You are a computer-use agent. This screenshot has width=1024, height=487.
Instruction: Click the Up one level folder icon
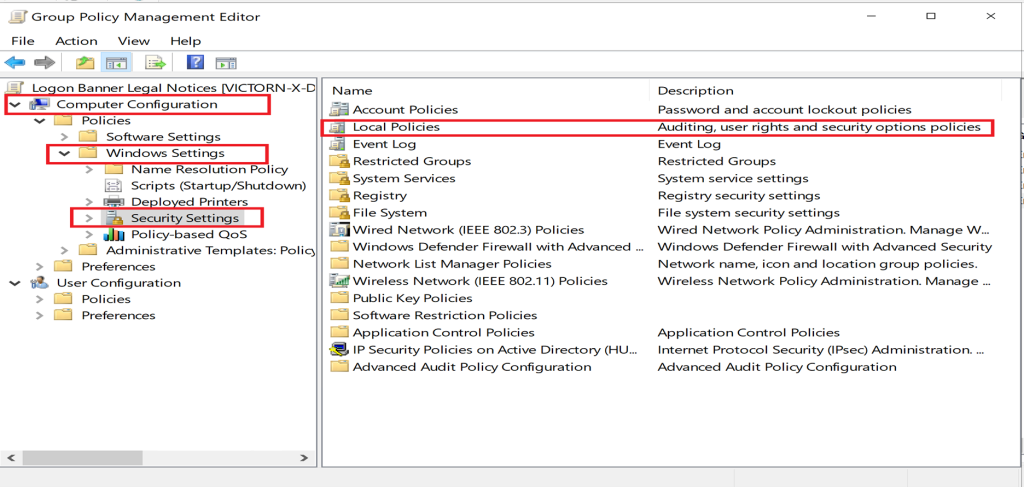pyautogui.click(x=85, y=63)
